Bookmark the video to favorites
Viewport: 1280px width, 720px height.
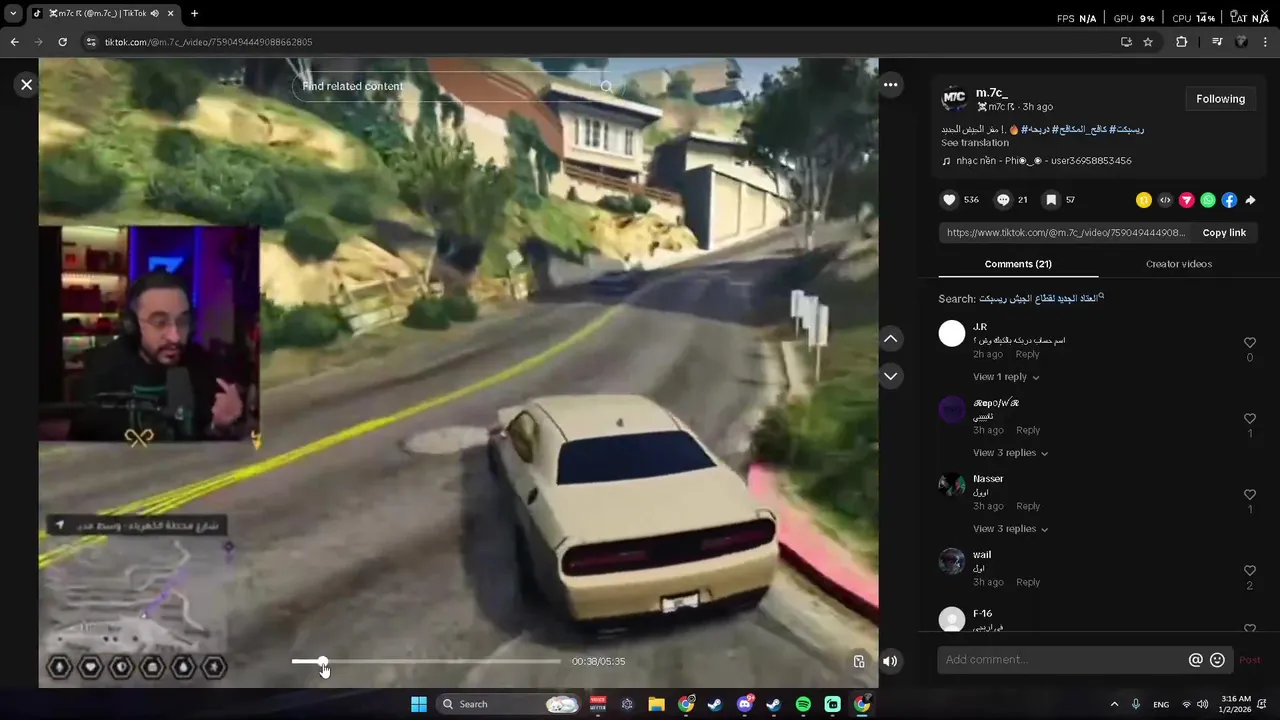1051,200
